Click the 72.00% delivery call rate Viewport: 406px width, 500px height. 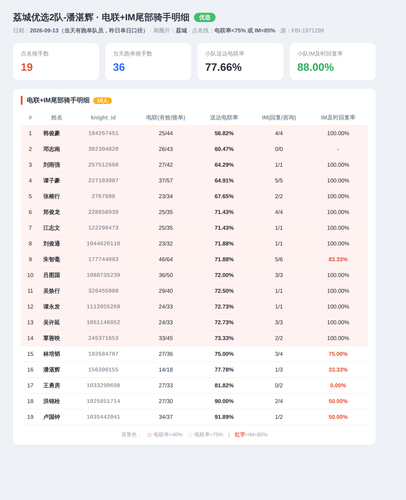[224, 275]
